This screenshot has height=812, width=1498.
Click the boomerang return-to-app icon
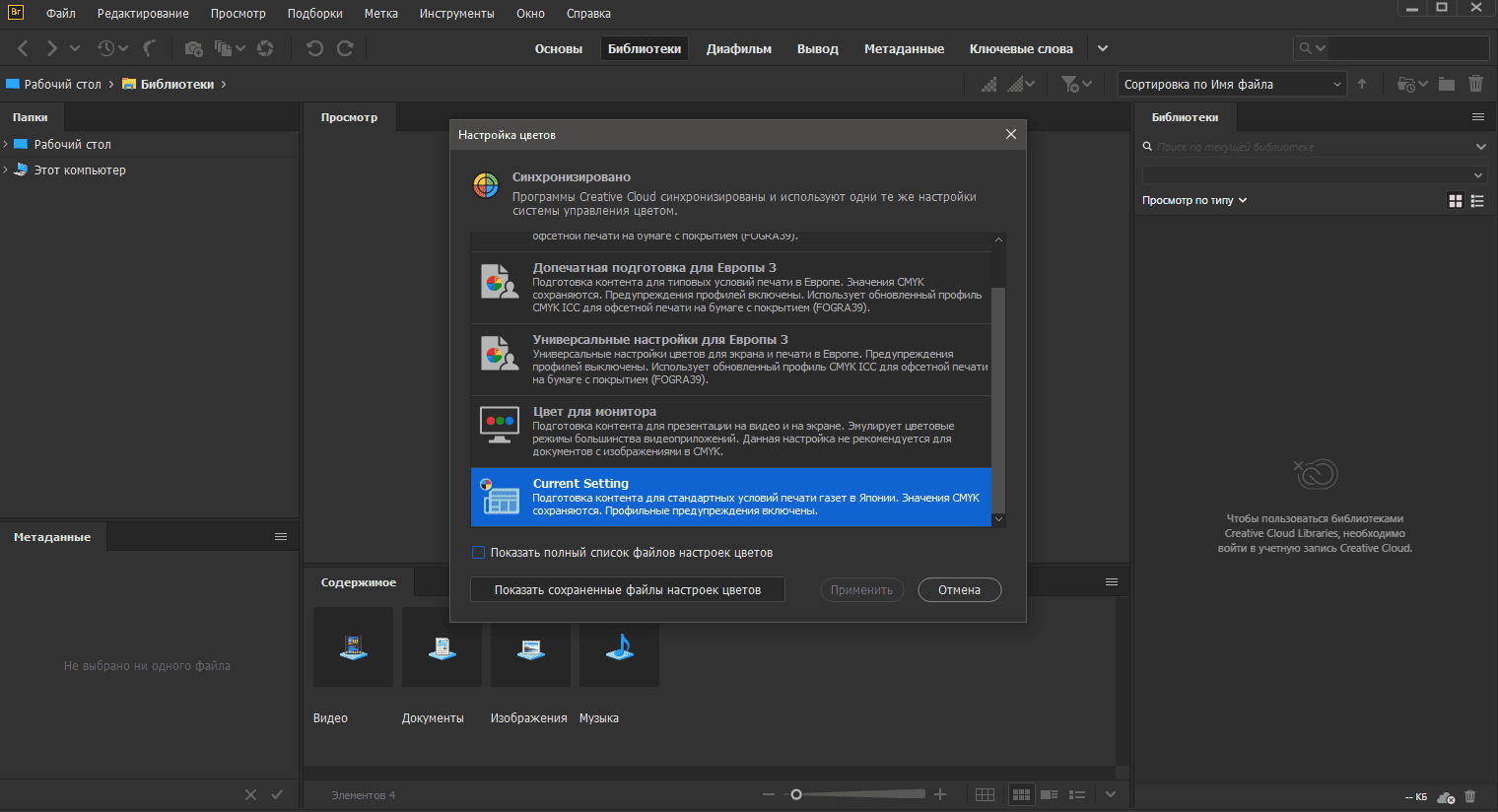(x=150, y=48)
